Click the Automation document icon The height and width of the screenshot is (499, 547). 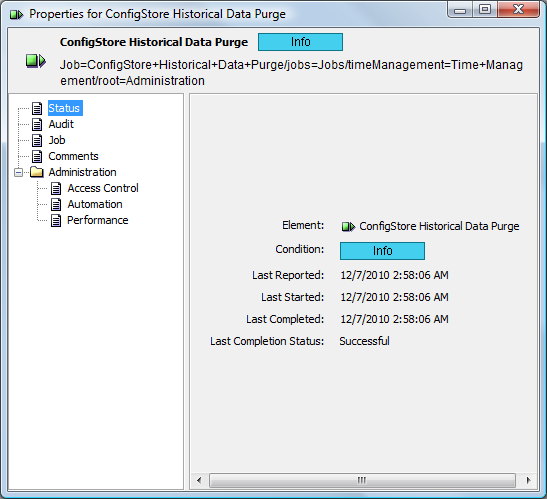point(56,204)
